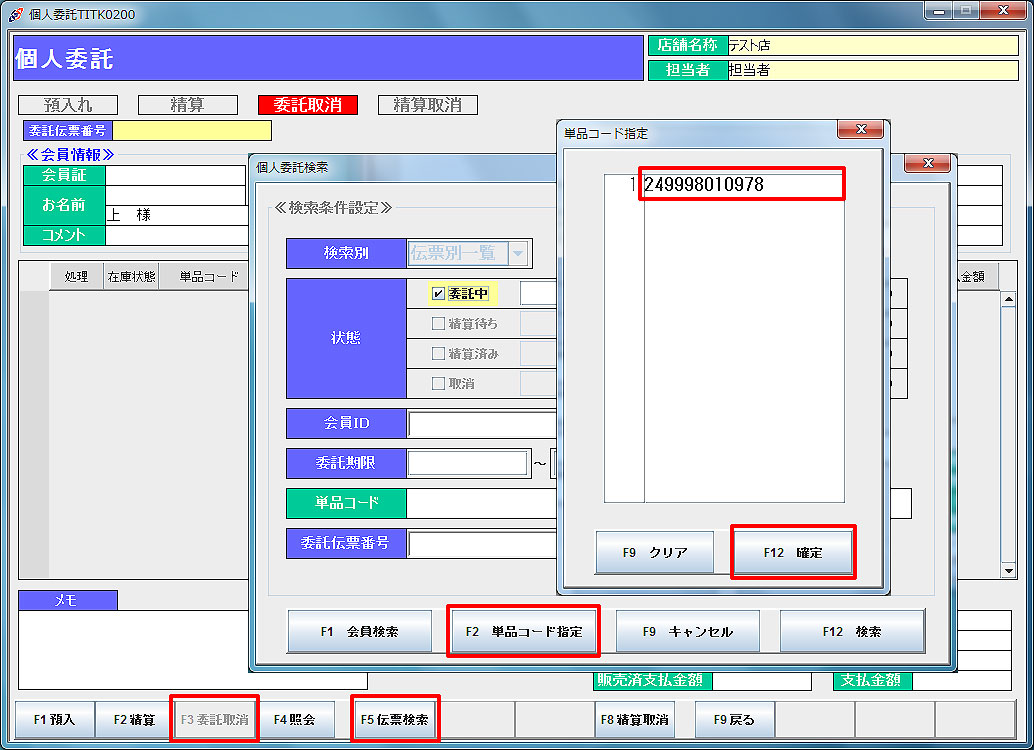The image size is (1034, 750).
Task: Click F1 預入 in bottom bar
Action: pos(55,719)
